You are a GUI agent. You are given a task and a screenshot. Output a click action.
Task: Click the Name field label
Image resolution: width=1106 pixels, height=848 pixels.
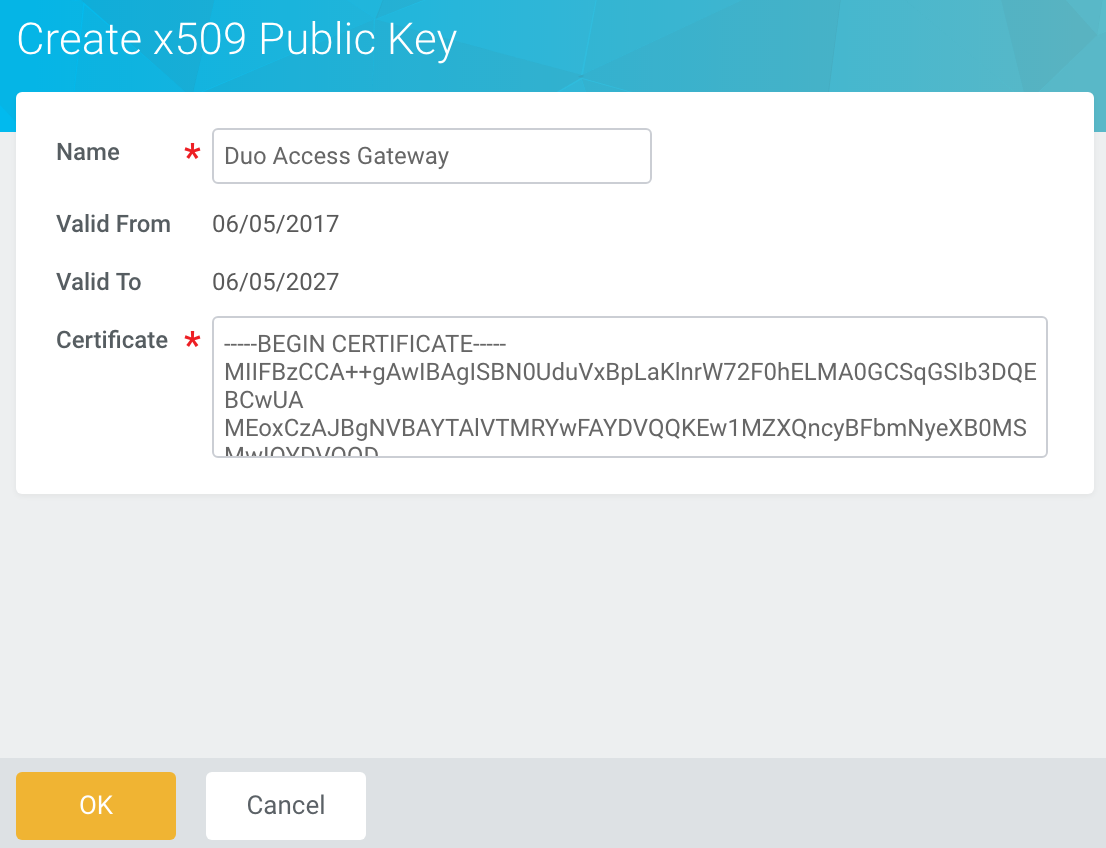88,152
